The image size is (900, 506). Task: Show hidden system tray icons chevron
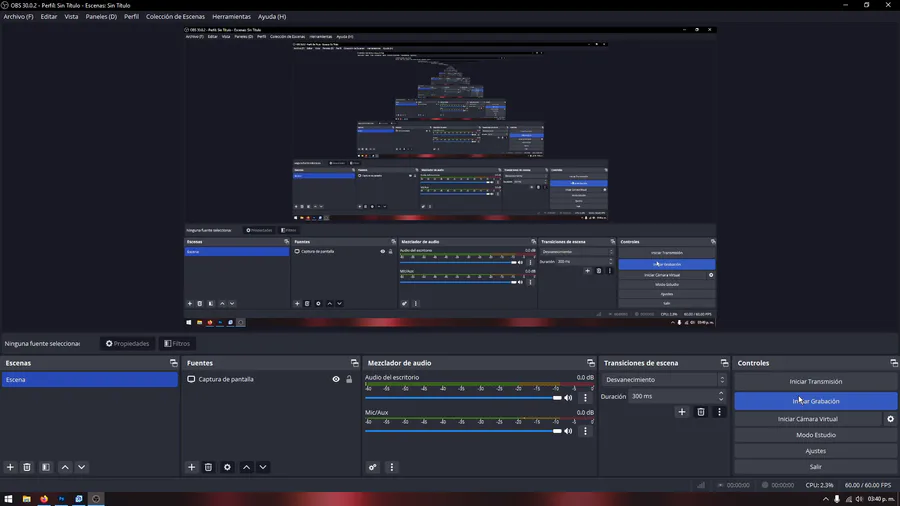tap(825, 499)
